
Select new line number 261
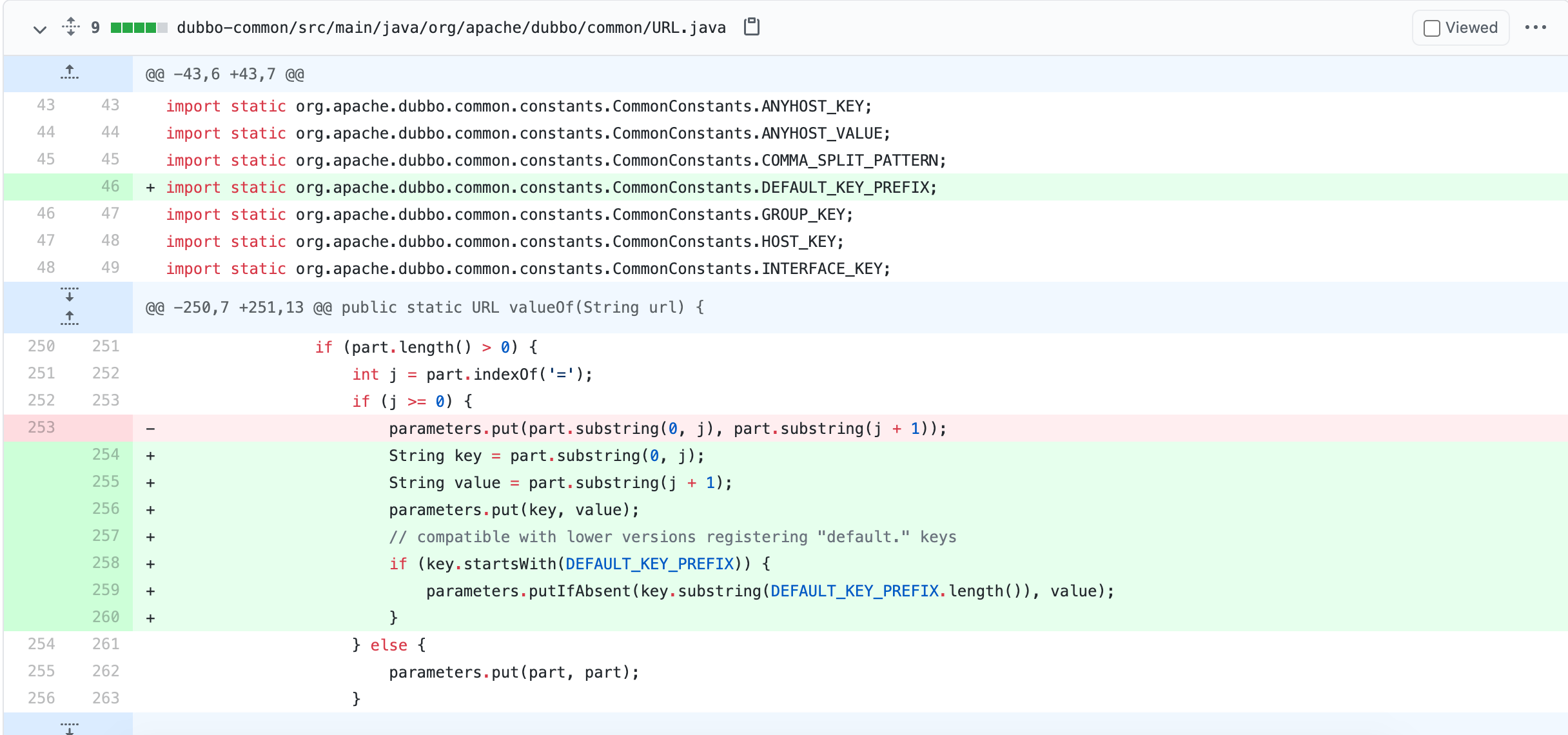click(106, 644)
